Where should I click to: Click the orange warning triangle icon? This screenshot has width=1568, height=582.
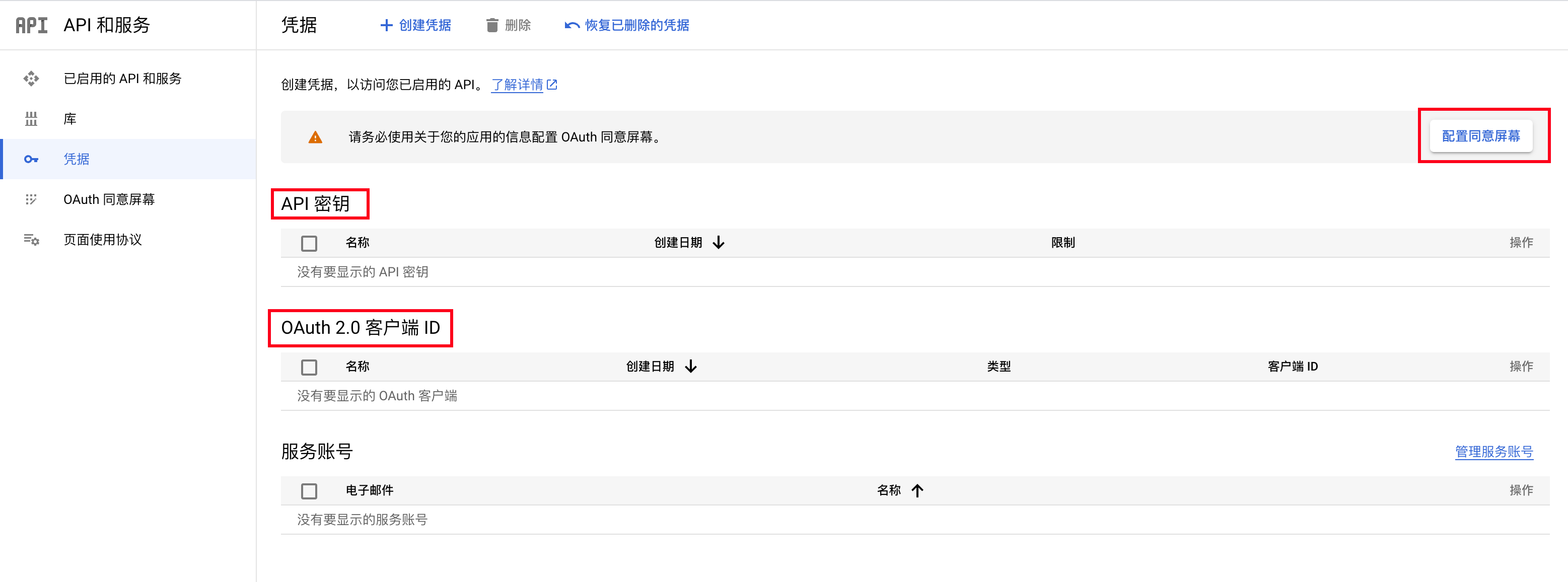tap(315, 137)
